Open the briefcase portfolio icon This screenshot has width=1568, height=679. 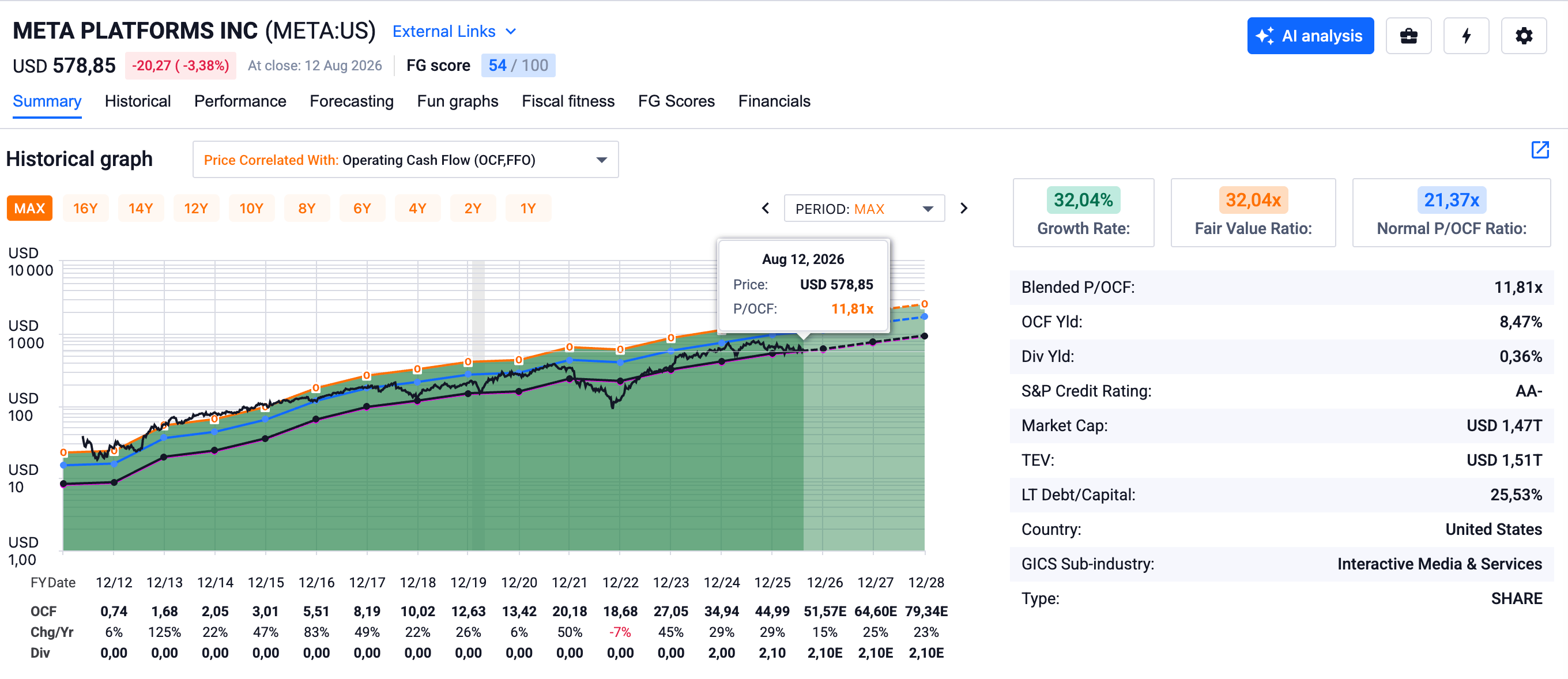1408,36
